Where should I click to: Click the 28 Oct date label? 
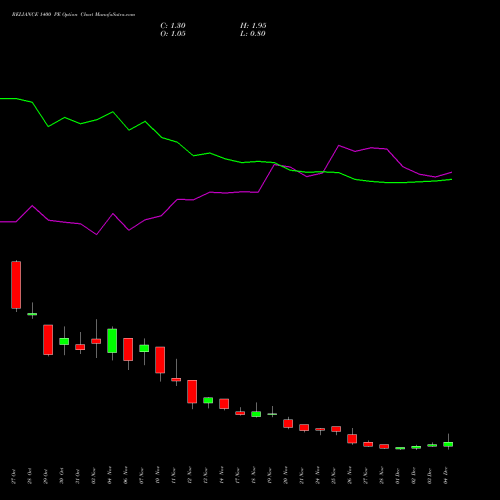[x=30, y=476]
